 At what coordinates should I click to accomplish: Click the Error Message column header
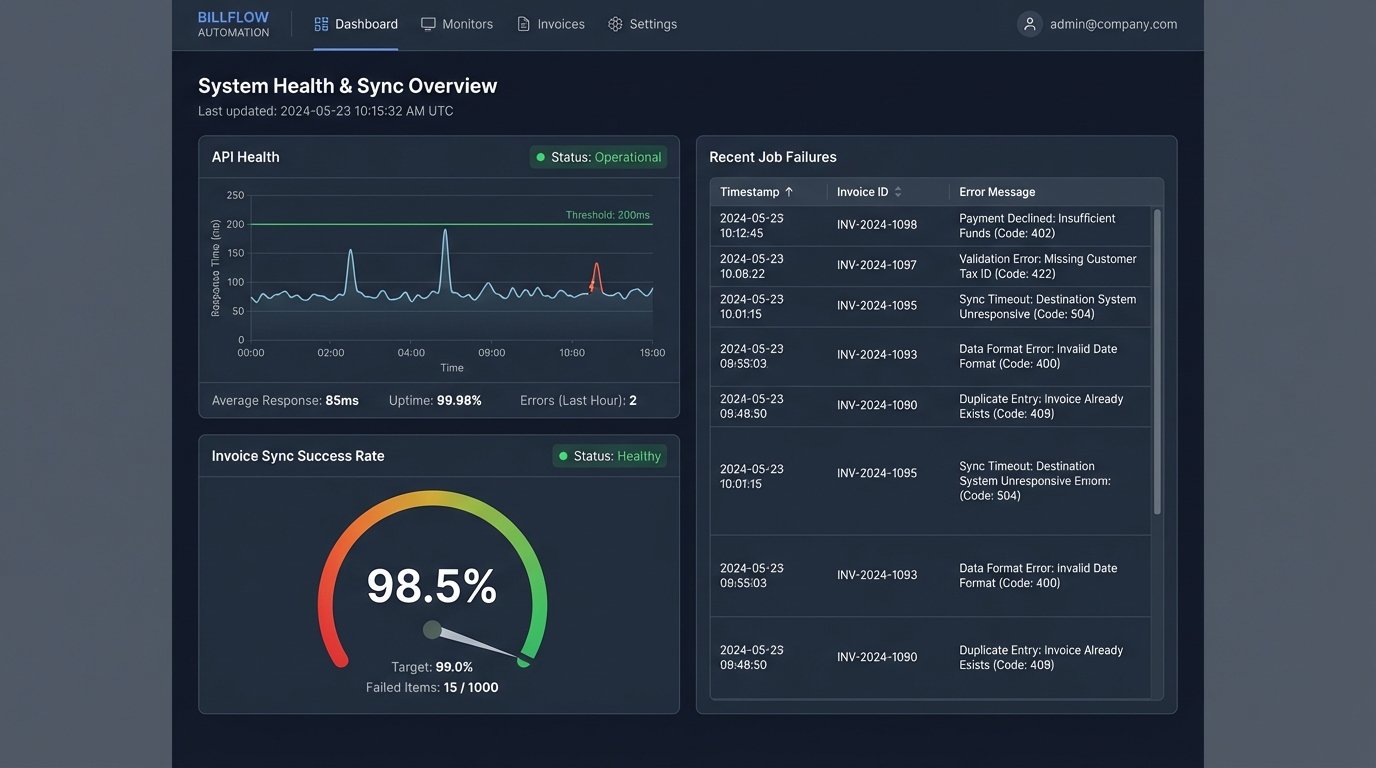pos(997,191)
